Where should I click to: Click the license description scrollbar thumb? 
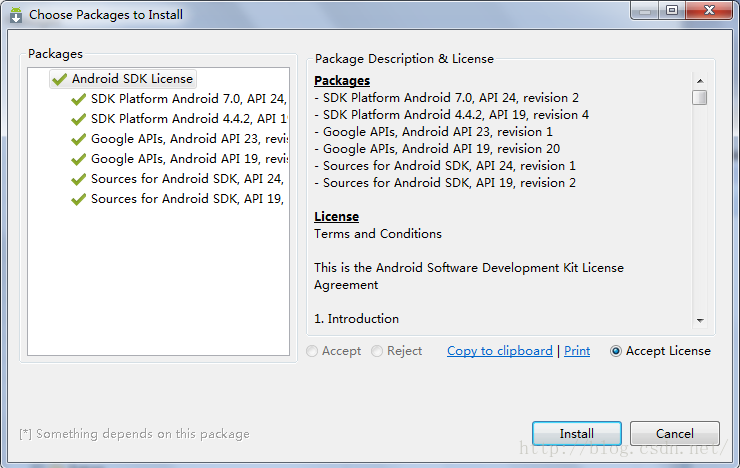pos(700,98)
